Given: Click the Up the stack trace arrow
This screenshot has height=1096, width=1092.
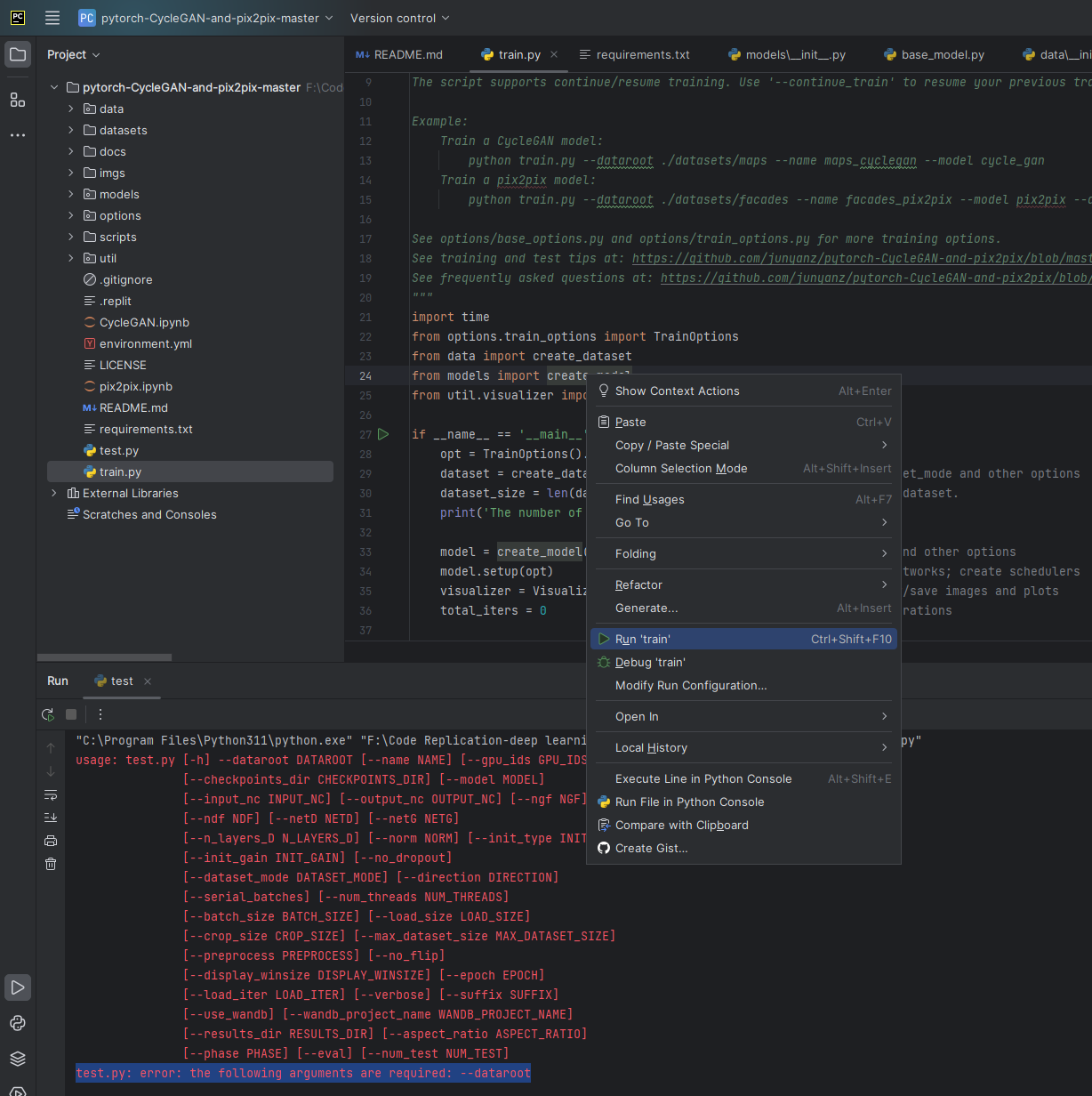Looking at the screenshot, I should coord(51,748).
